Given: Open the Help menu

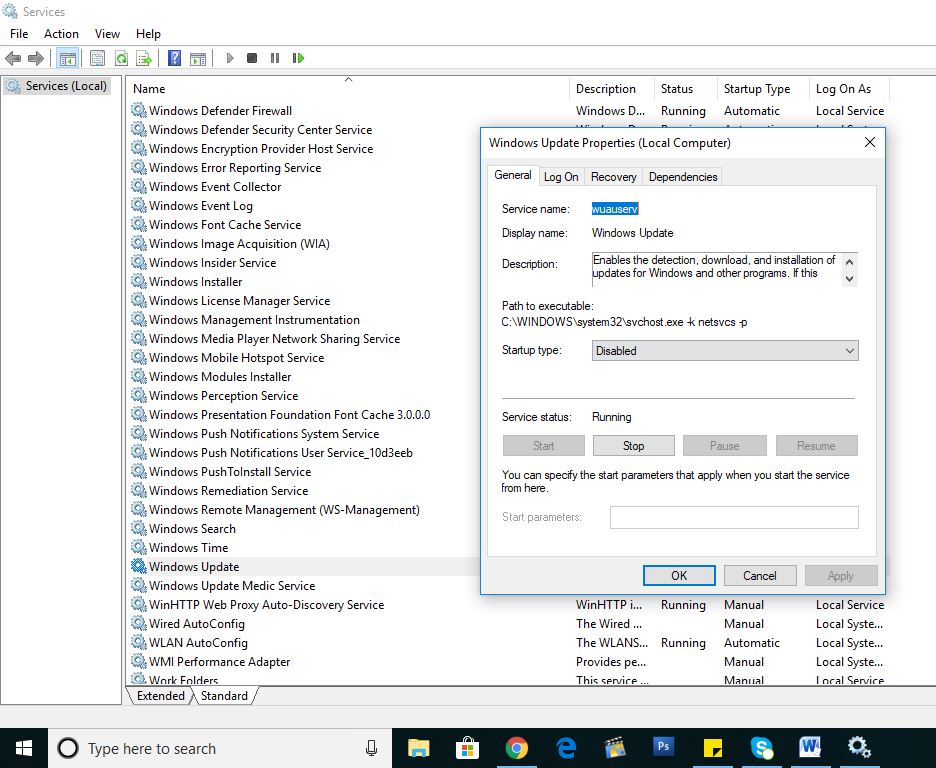Looking at the screenshot, I should [148, 34].
